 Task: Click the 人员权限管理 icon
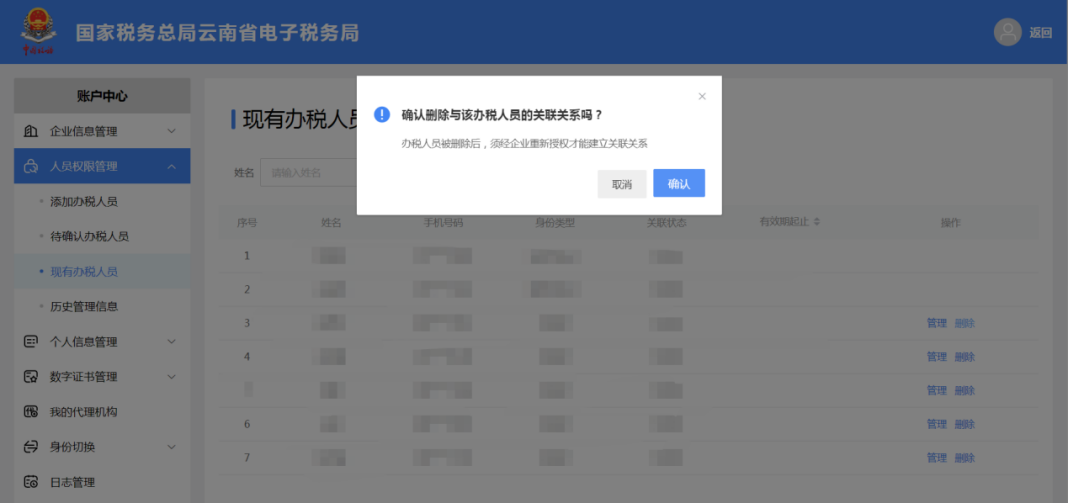pos(31,166)
